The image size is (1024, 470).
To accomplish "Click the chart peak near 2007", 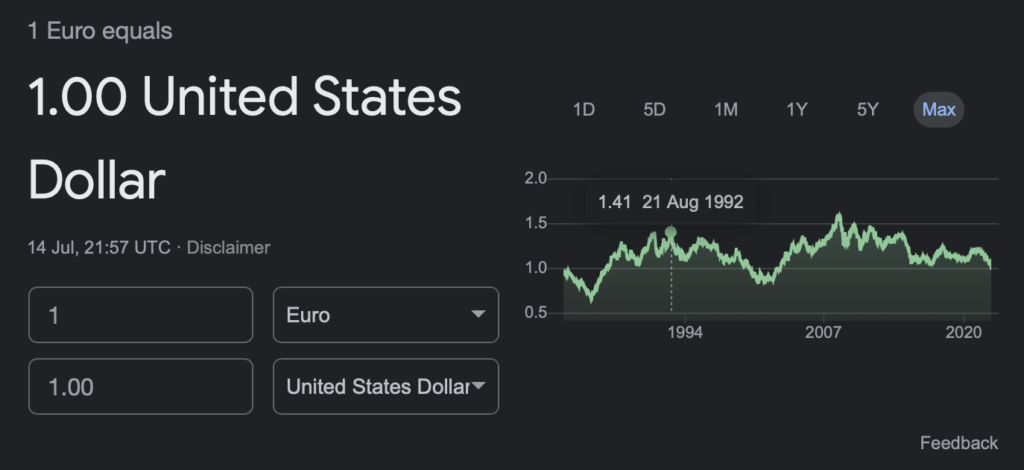I will (839, 214).
